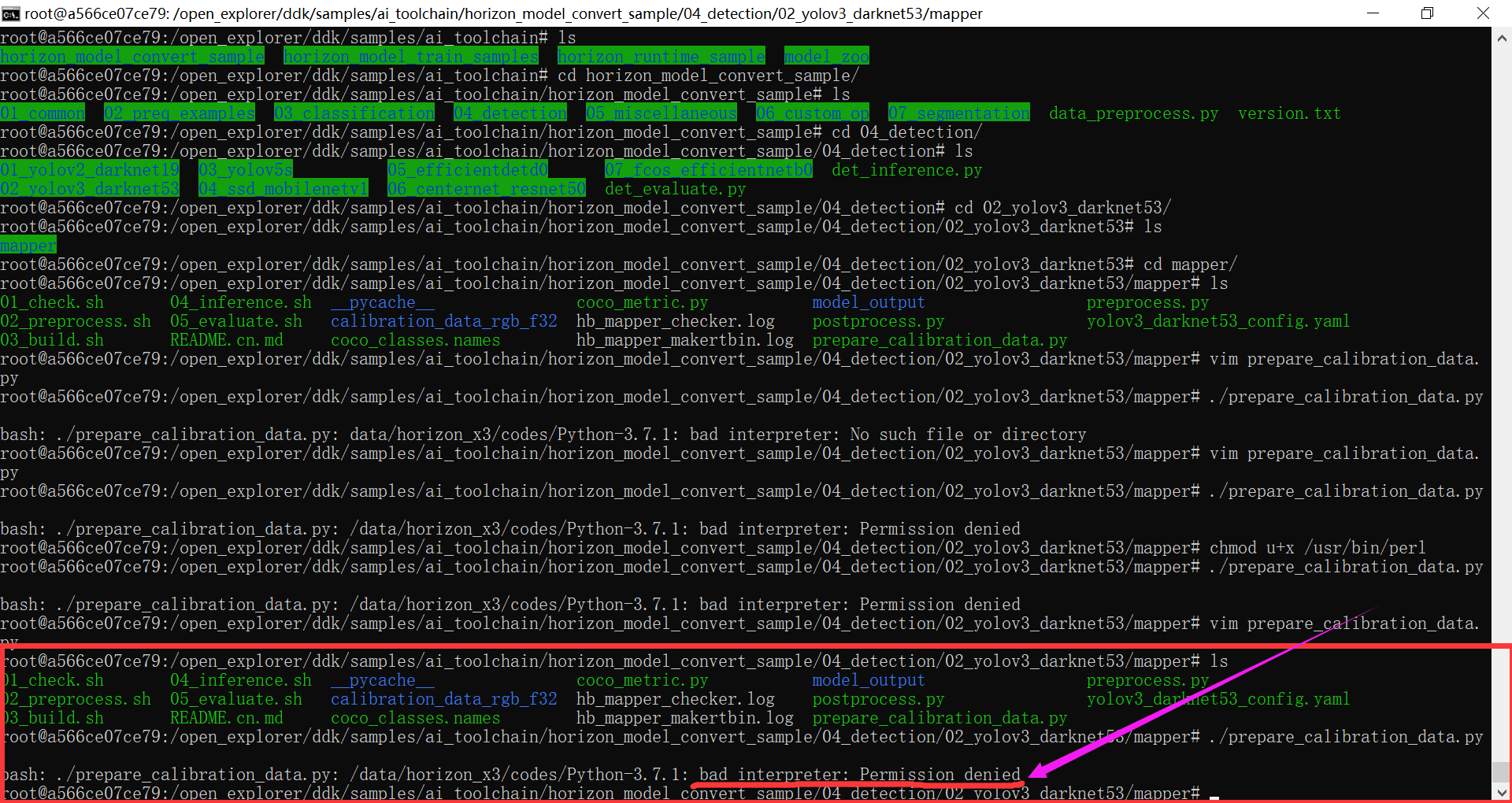1512x803 pixels.
Task: Minimize the terminal window
Action: pyautogui.click(x=1373, y=13)
